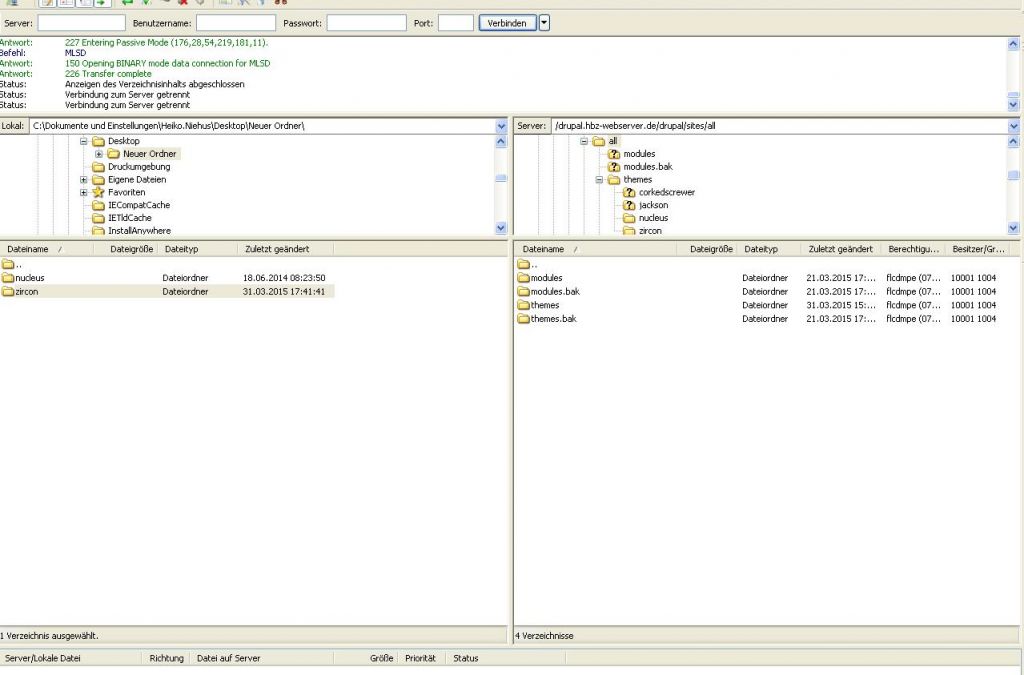Open the quickconnect history dropdown arrow
The height and width of the screenshot is (675, 1024).
[544, 23]
